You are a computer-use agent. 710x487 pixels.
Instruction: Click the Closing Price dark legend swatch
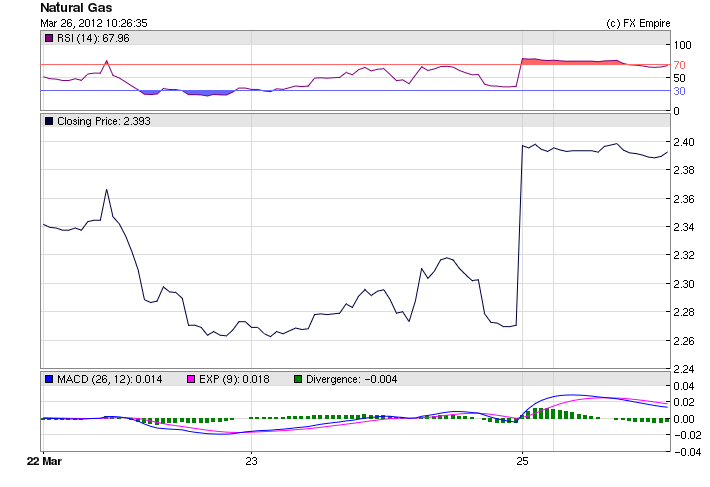point(49,121)
